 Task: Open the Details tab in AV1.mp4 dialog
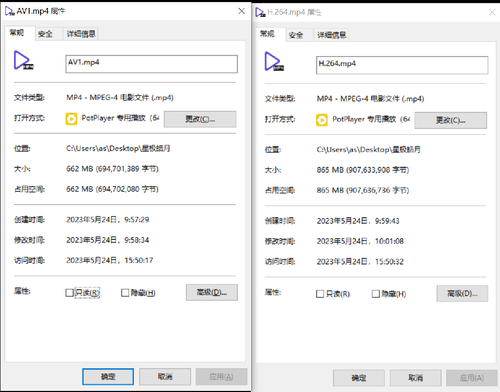coord(81,34)
